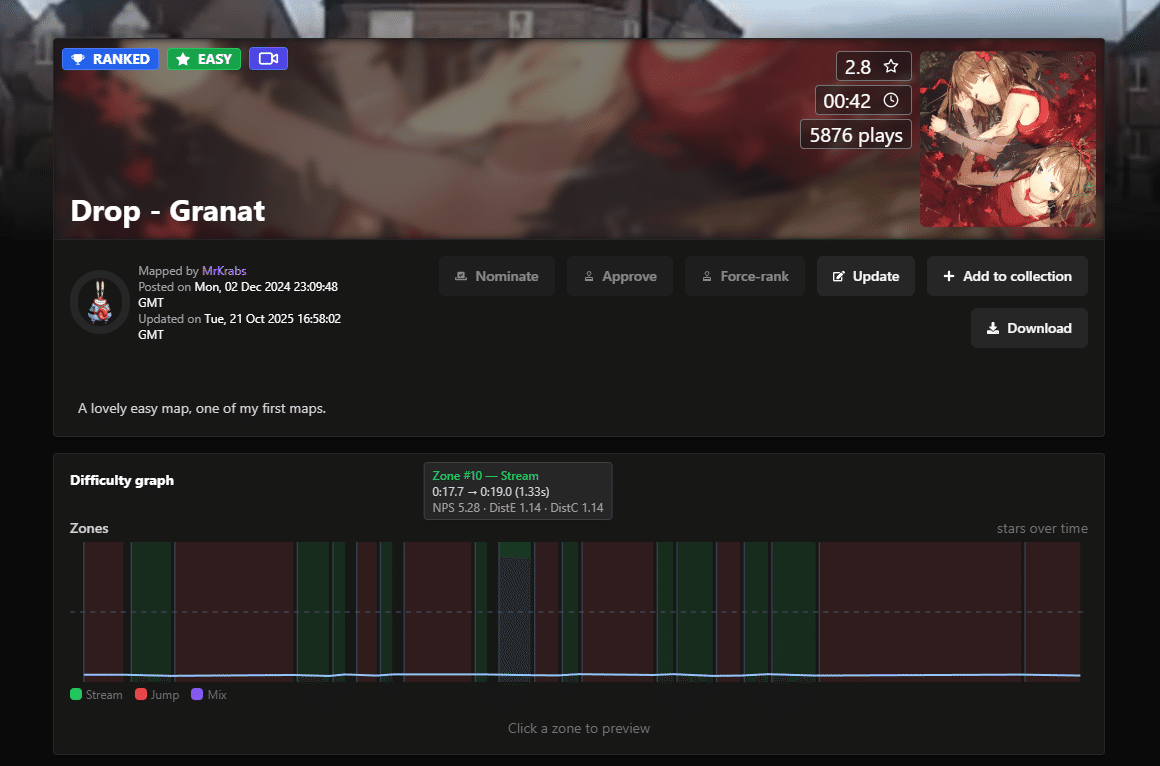
Task: Click the Updated on date text
Action: point(240,326)
